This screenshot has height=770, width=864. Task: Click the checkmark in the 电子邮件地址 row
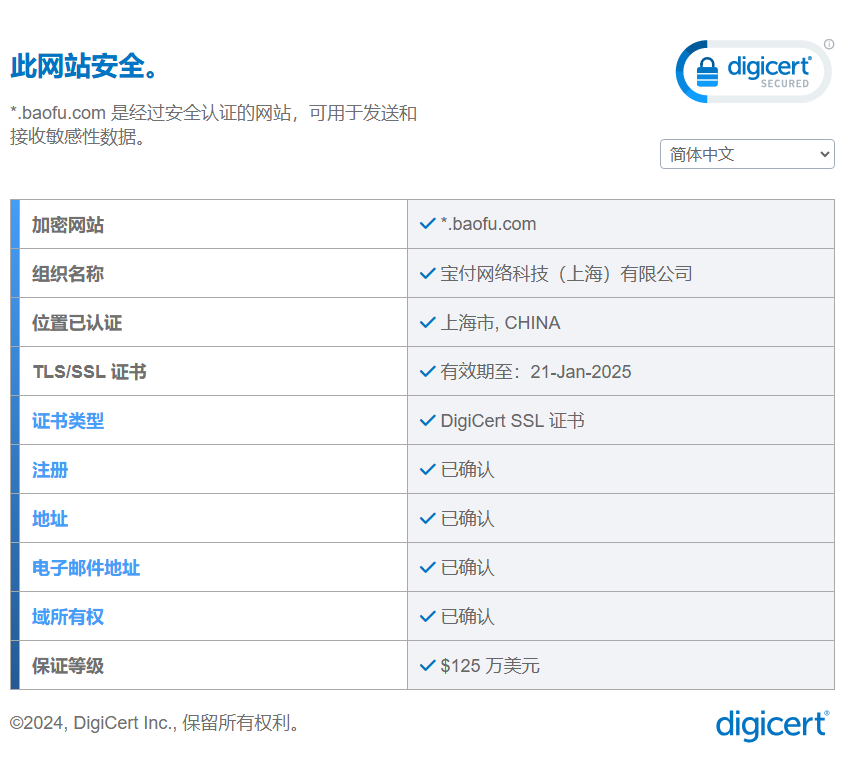click(428, 568)
